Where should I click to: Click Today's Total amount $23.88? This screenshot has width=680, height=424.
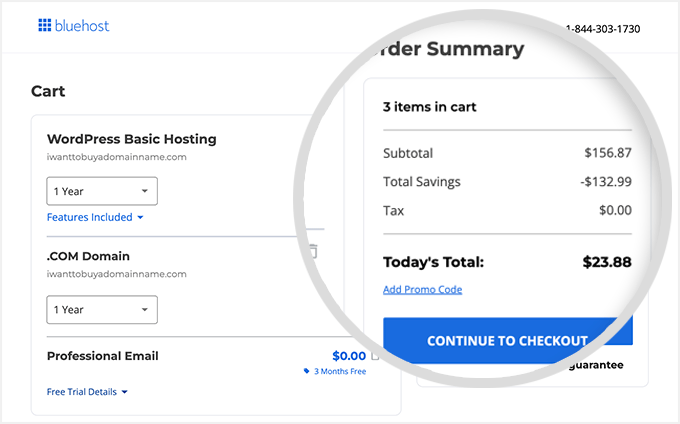point(607,262)
